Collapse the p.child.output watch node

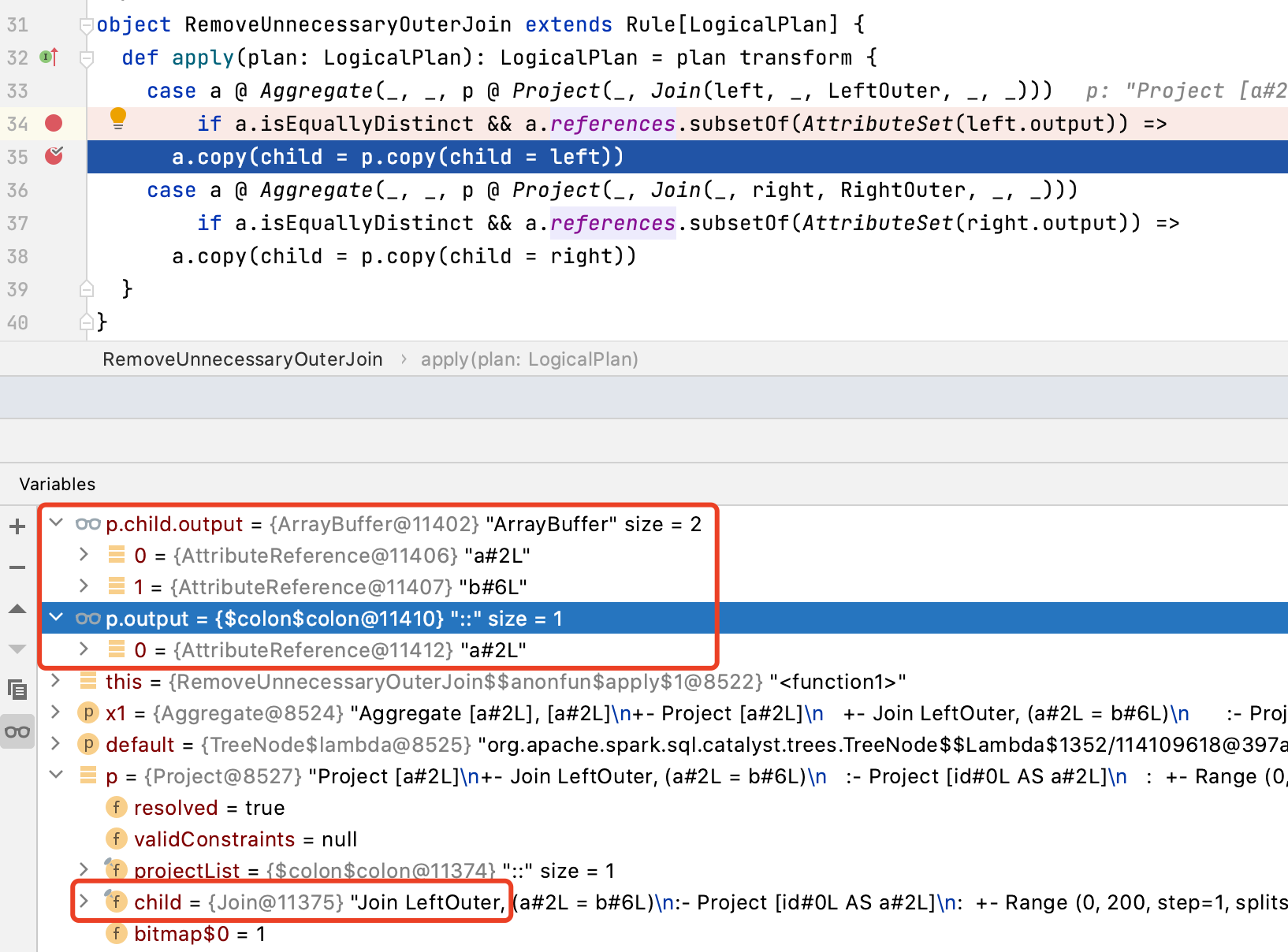(x=56, y=522)
